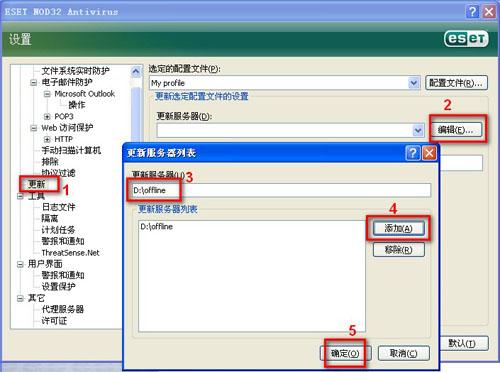This screenshot has height=372, width=500.
Task: Select 排除 in the tree
Action: tap(50, 162)
